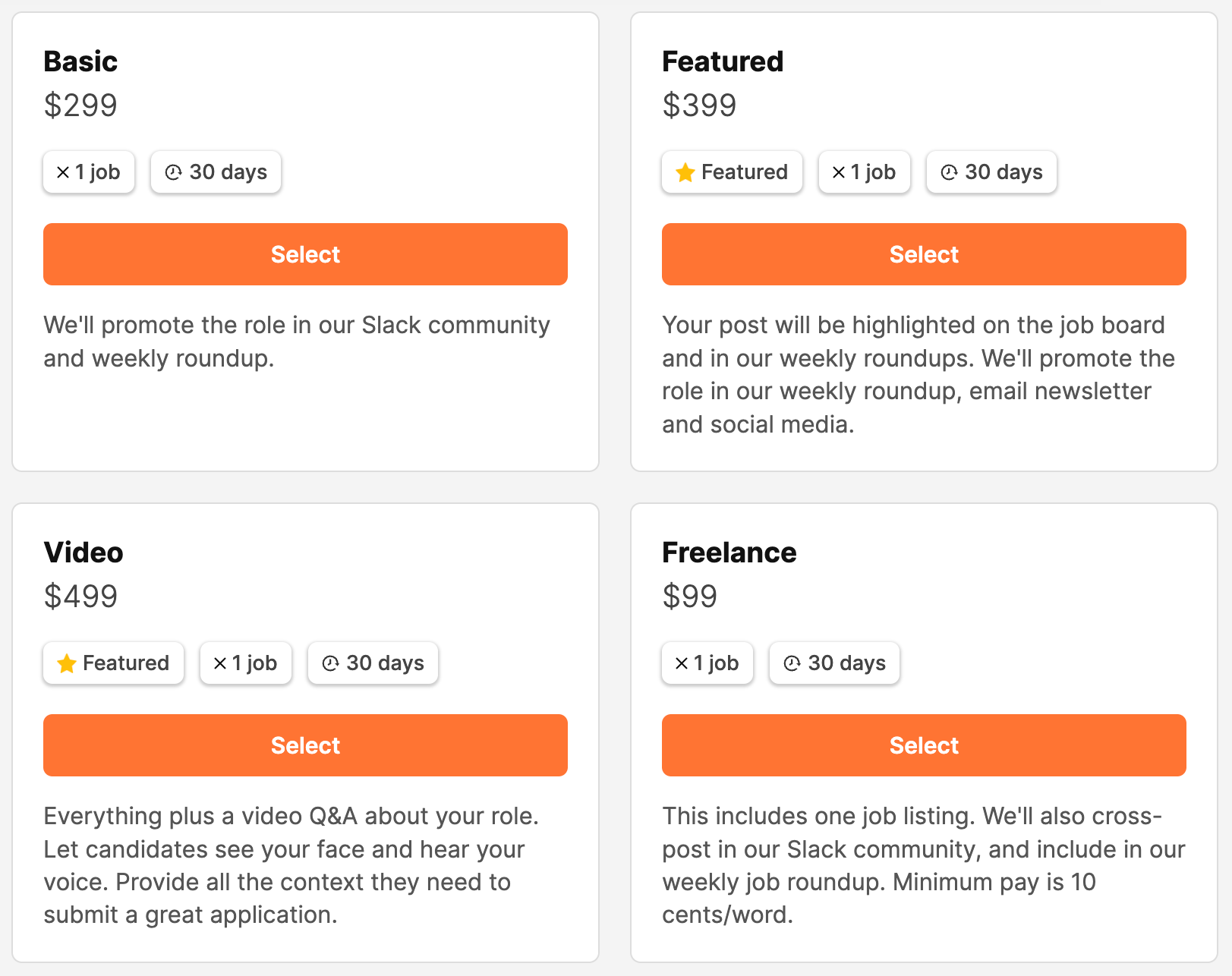The image size is (1232, 976).
Task: Select the Basic plan
Action: [x=305, y=254]
